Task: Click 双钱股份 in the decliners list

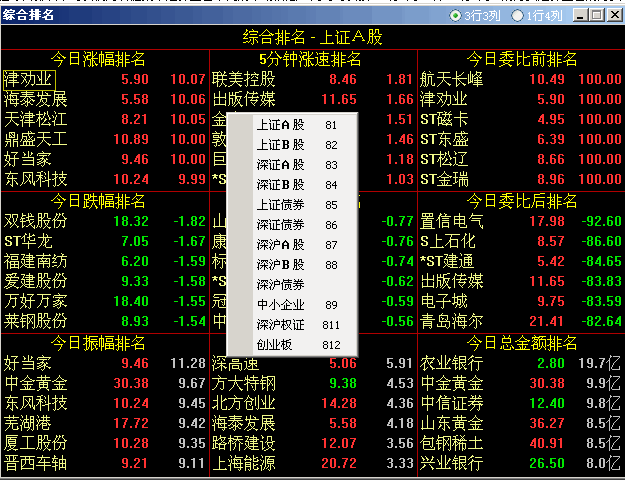Action: coord(36,221)
